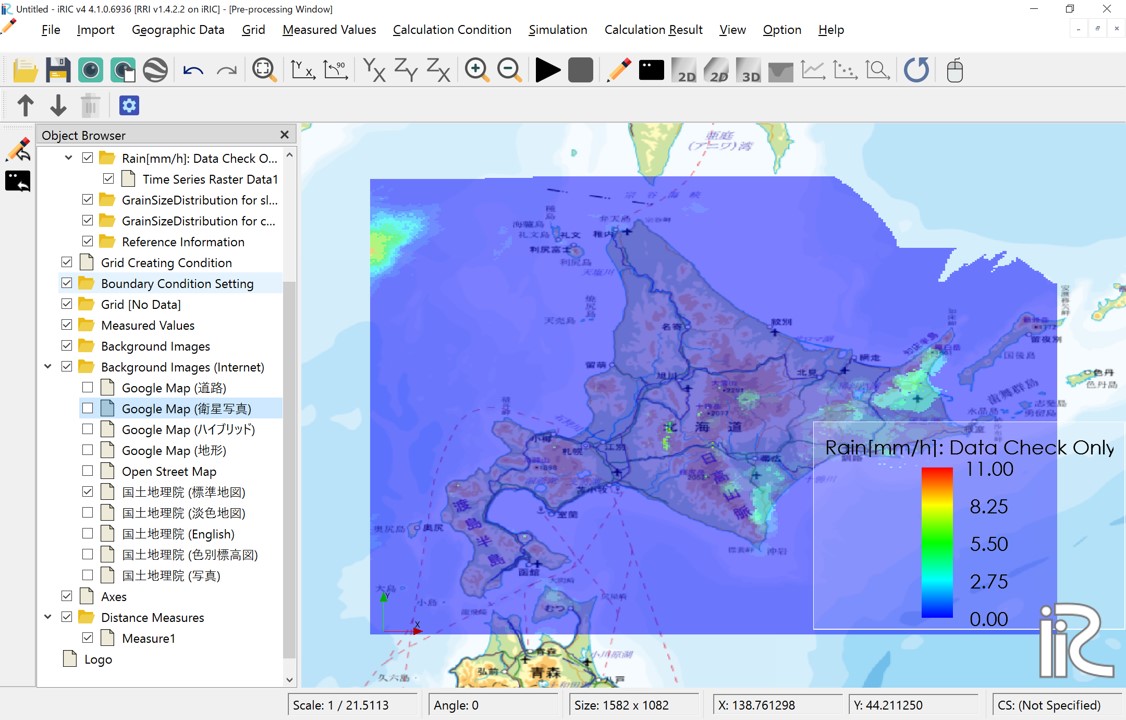Toggle the Axes checkbox
This screenshot has height=720, width=1126.
point(67,596)
